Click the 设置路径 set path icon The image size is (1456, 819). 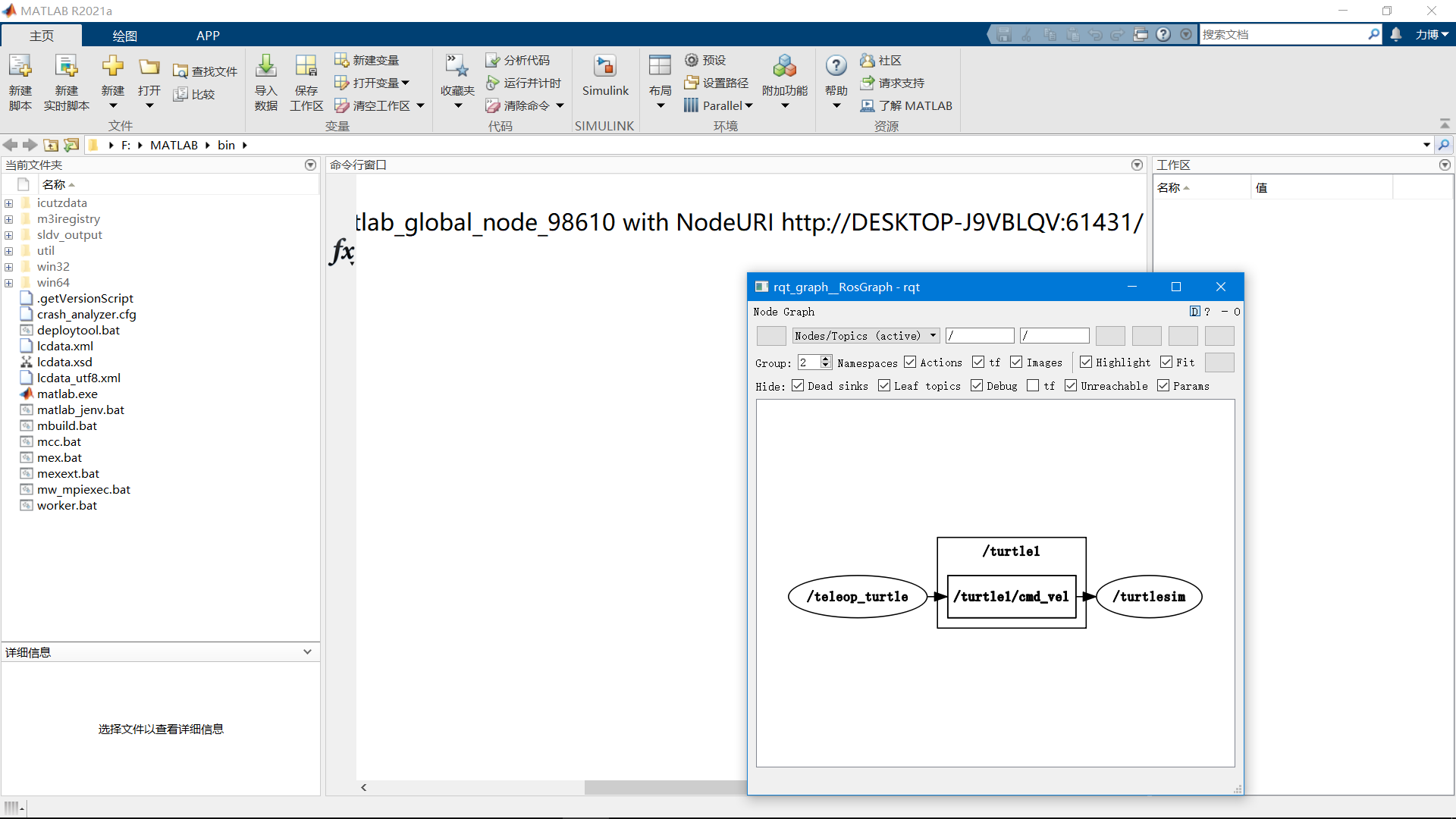[691, 83]
